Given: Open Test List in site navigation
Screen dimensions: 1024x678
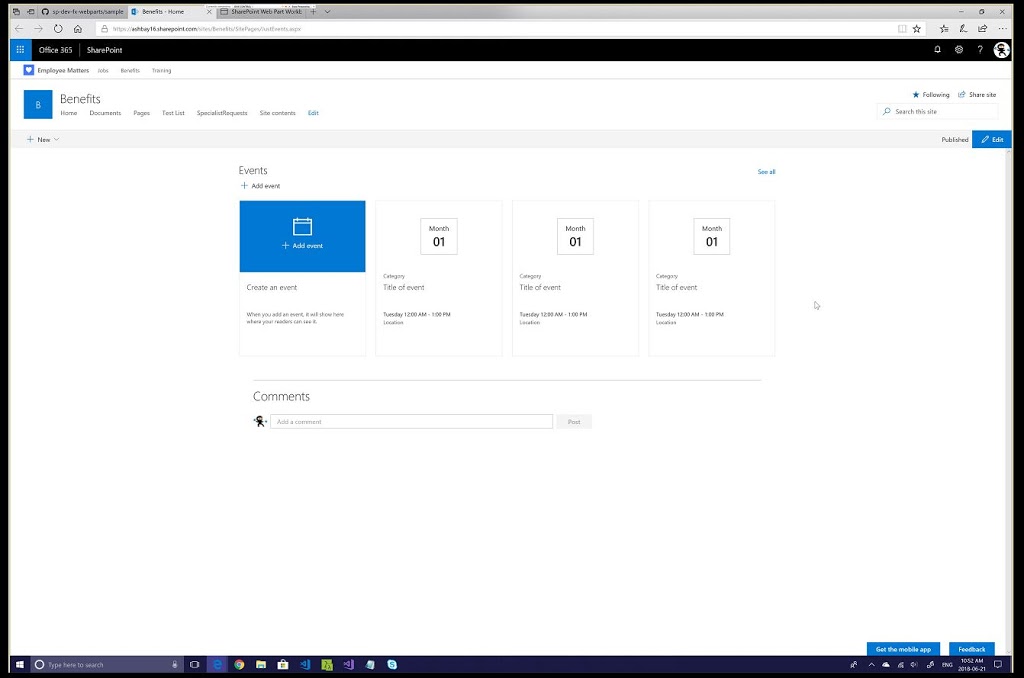Looking at the screenshot, I should pyautogui.click(x=173, y=113).
